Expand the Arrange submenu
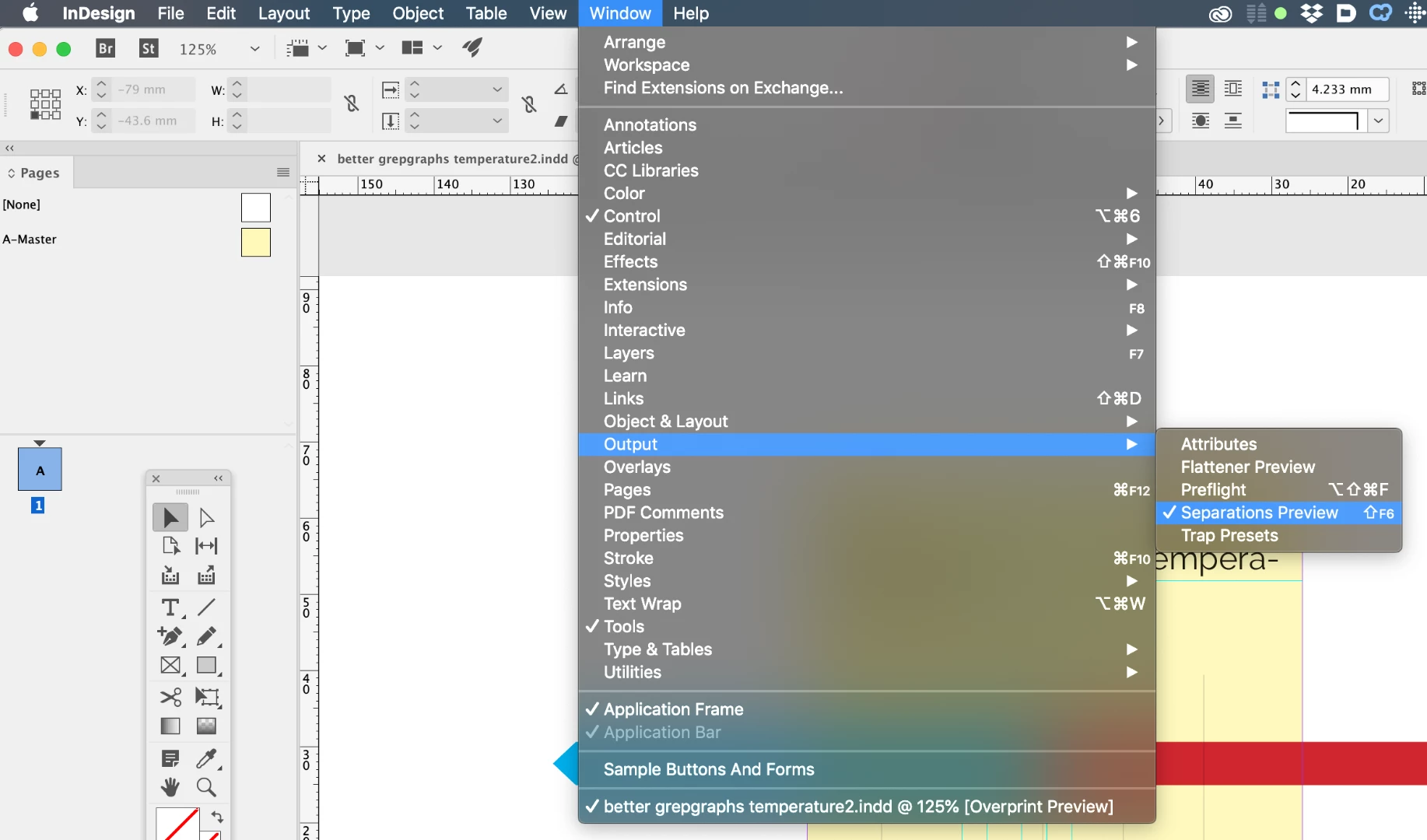Image resolution: width=1427 pixels, height=840 pixels. pyautogui.click(x=867, y=42)
